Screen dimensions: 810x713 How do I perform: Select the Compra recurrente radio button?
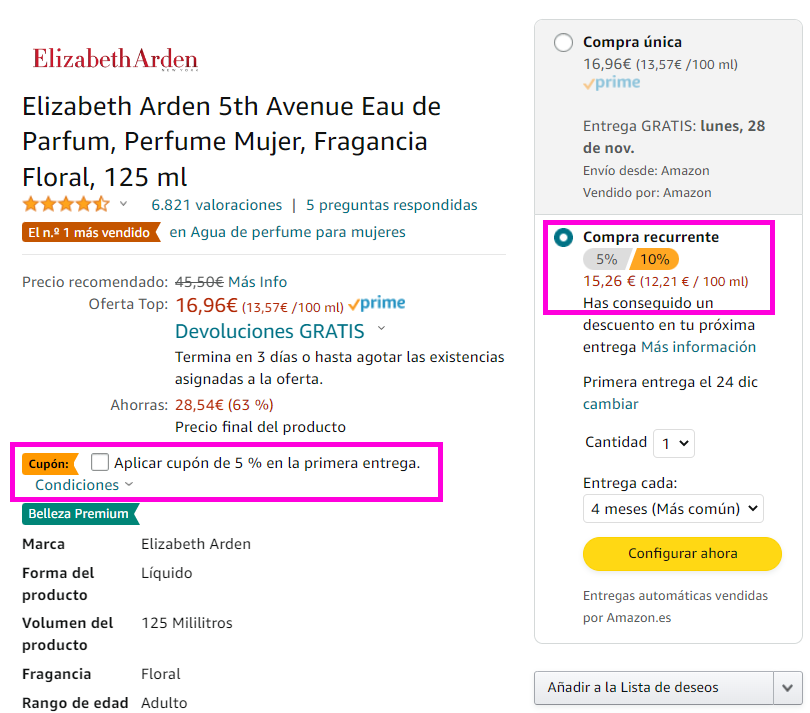(563, 238)
